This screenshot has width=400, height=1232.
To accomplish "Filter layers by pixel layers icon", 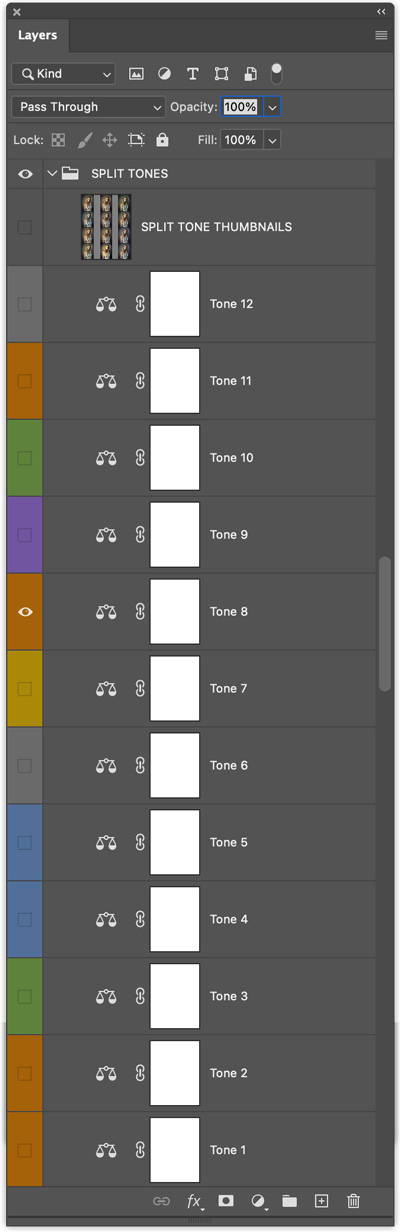I will click(136, 74).
